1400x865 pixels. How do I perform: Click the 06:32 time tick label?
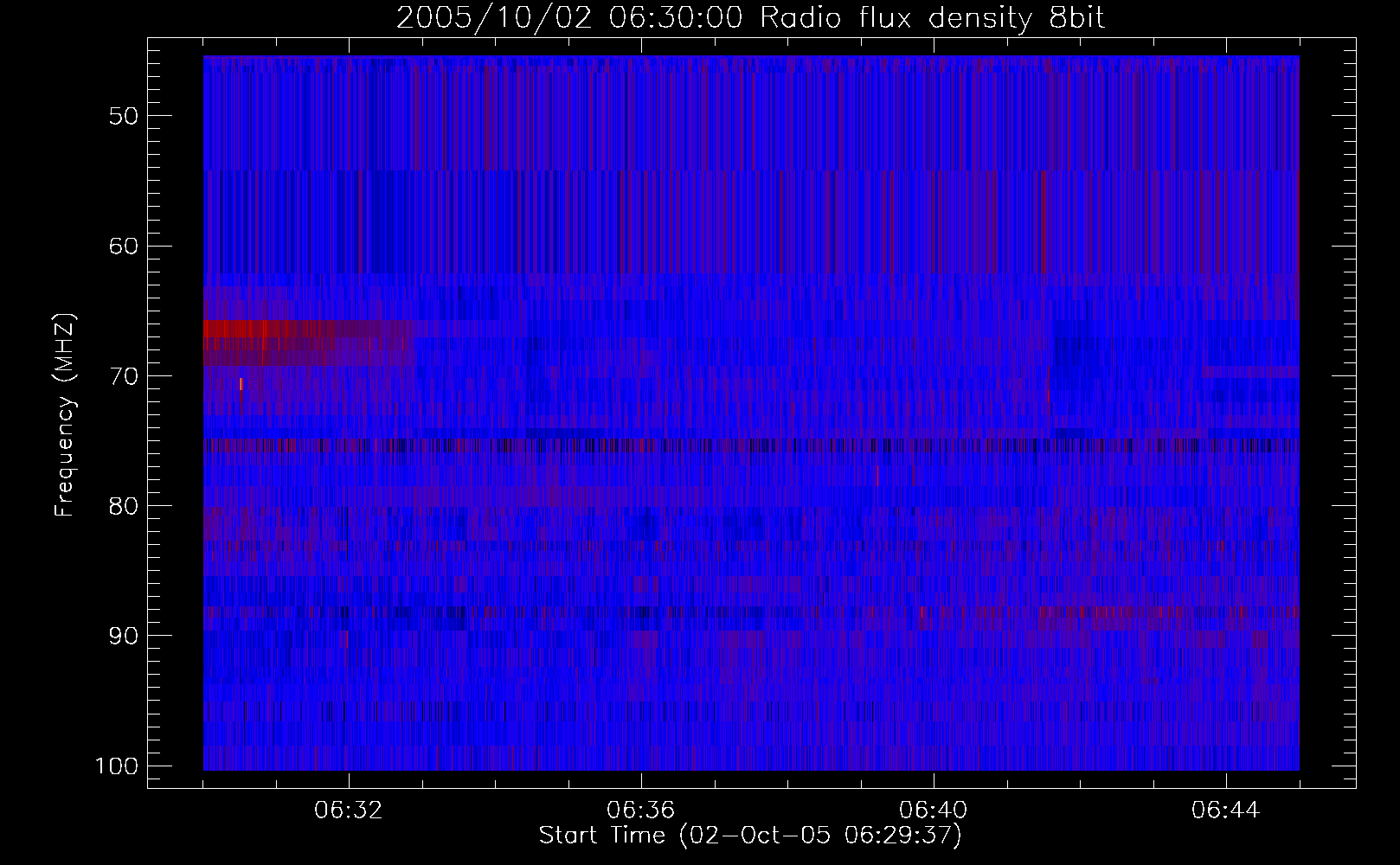[349, 811]
